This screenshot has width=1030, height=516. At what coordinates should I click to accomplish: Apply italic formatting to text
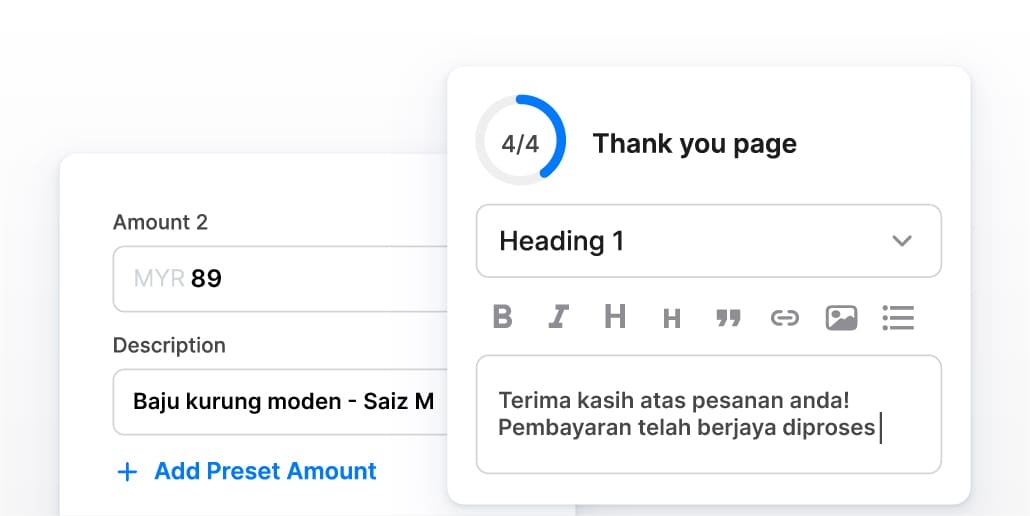(558, 318)
